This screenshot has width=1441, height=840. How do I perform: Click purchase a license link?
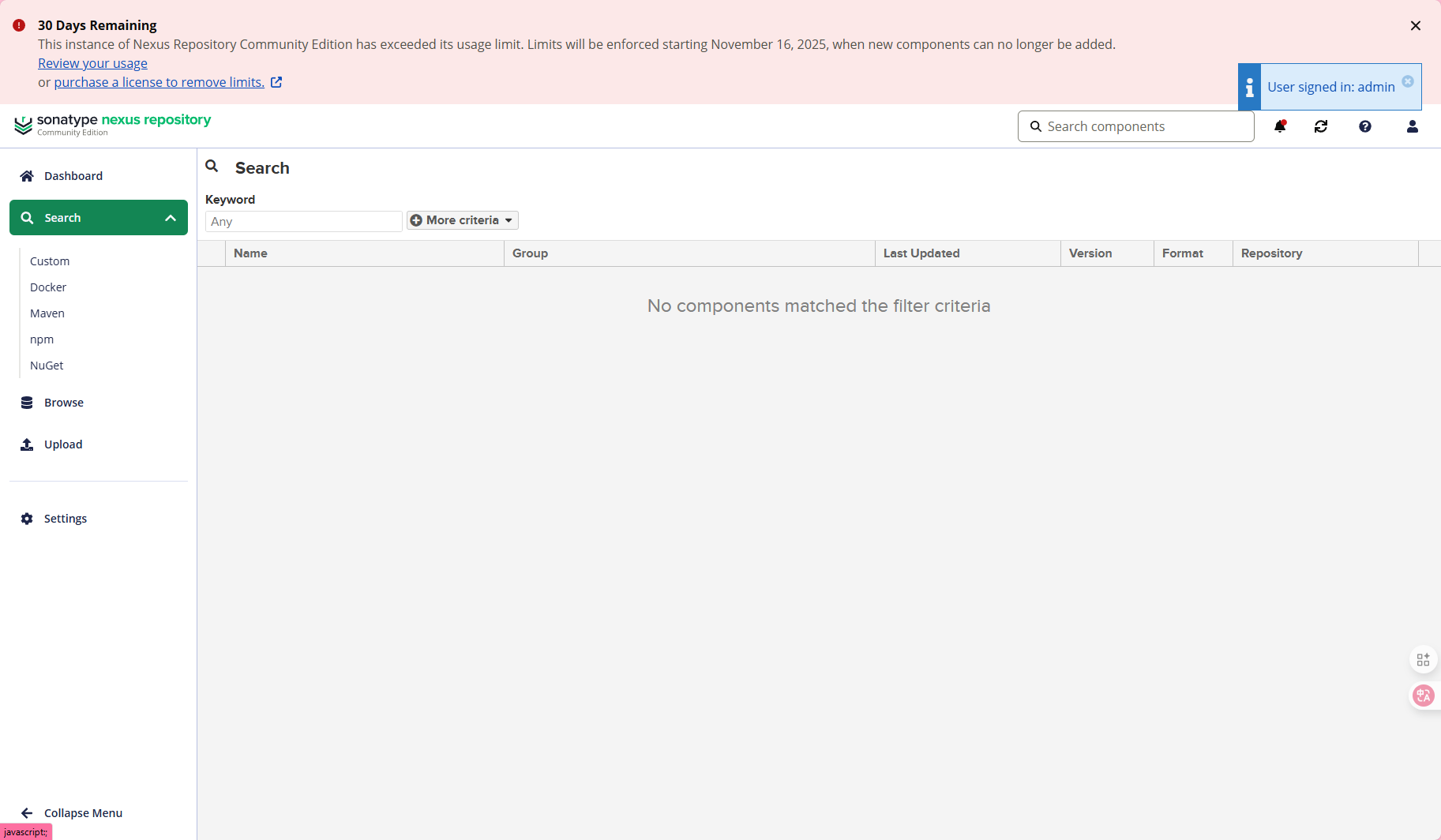[159, 82]
